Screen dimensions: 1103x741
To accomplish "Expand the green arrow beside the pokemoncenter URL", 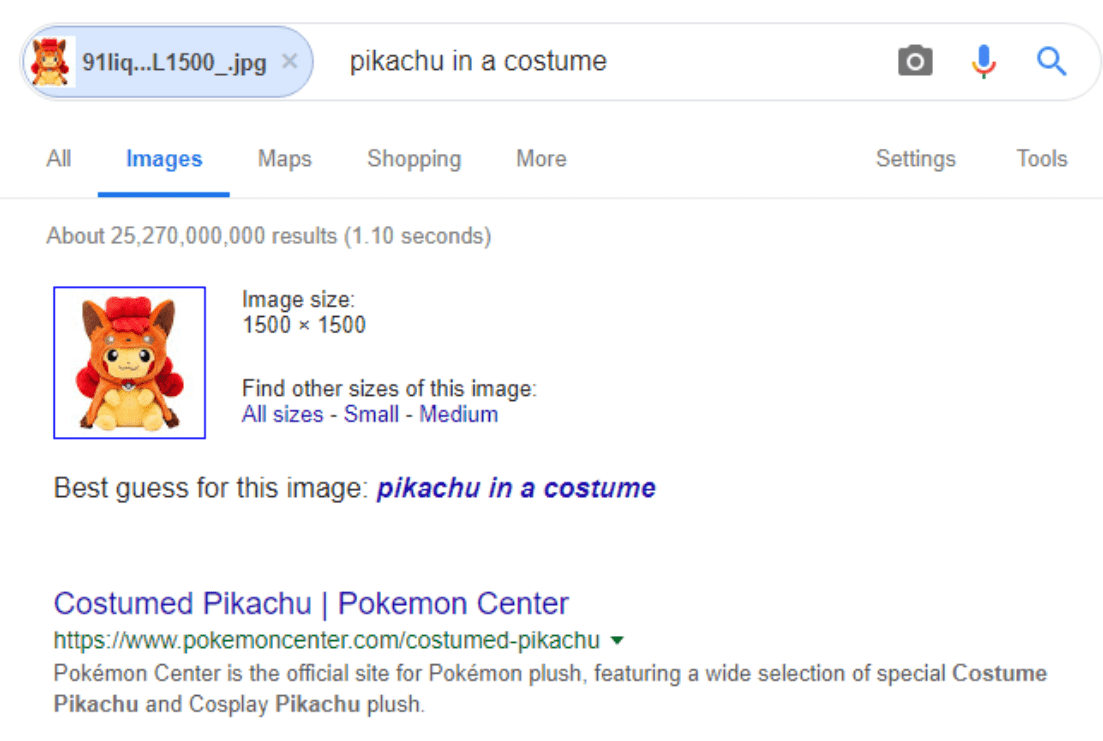I will point(617,641).
